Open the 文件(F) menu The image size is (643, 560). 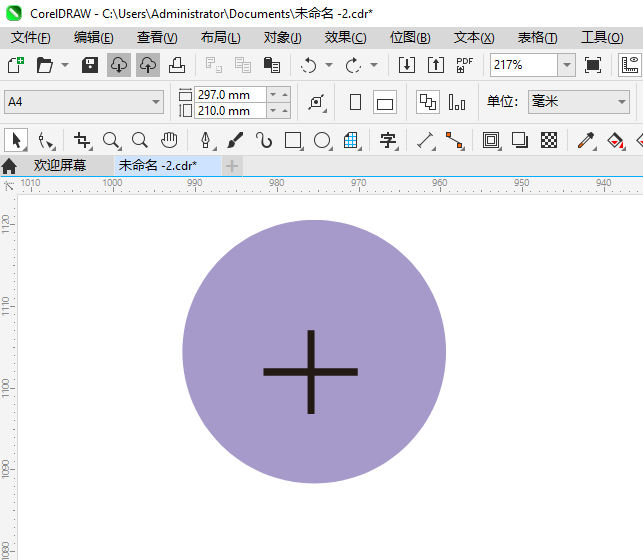pyautogui.click(x=30, y=37)
